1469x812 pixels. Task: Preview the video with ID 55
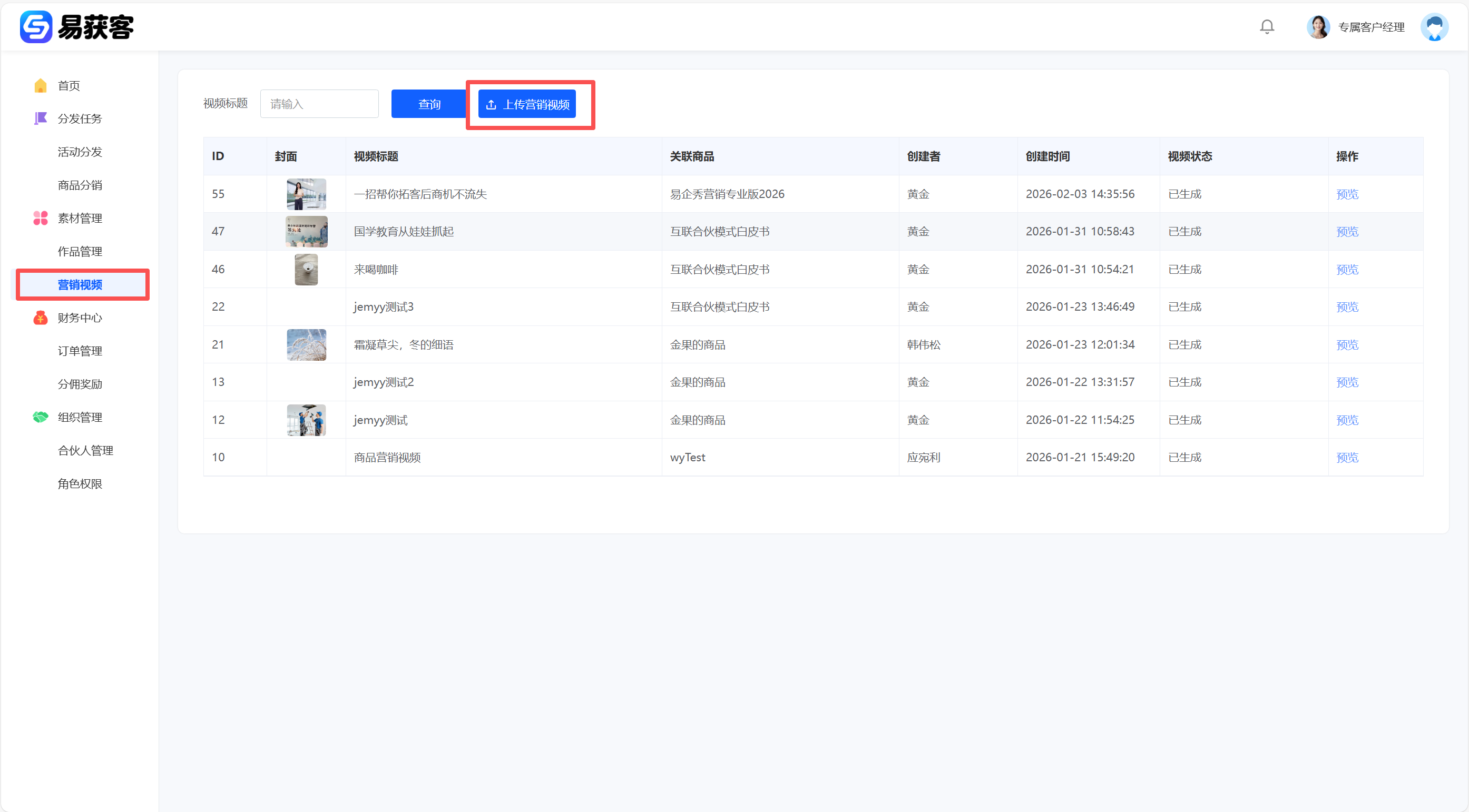tap(1347, 194)
